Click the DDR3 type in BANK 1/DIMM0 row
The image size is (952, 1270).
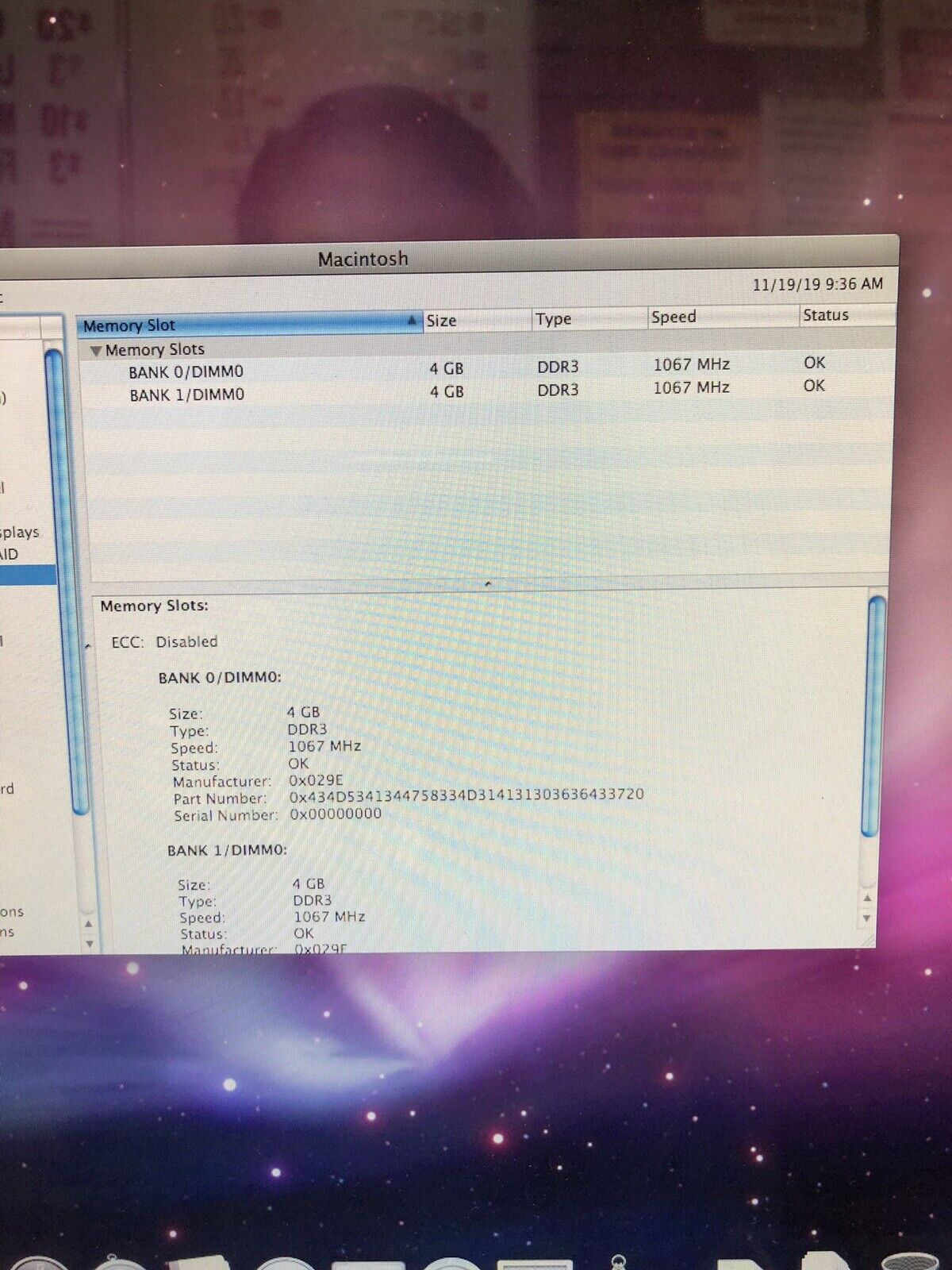[558, 391]
